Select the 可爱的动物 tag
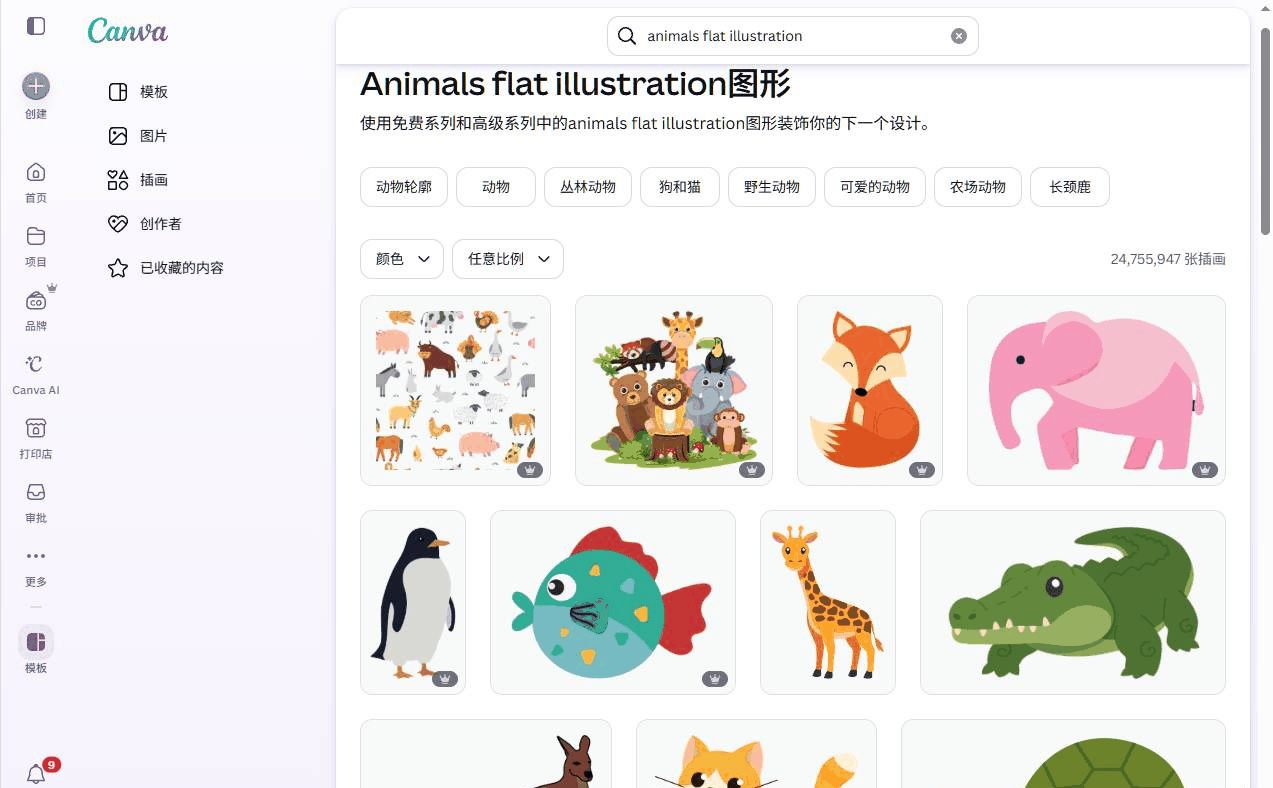This screenshot has height=788, width=1273. [x=875, y=187]
